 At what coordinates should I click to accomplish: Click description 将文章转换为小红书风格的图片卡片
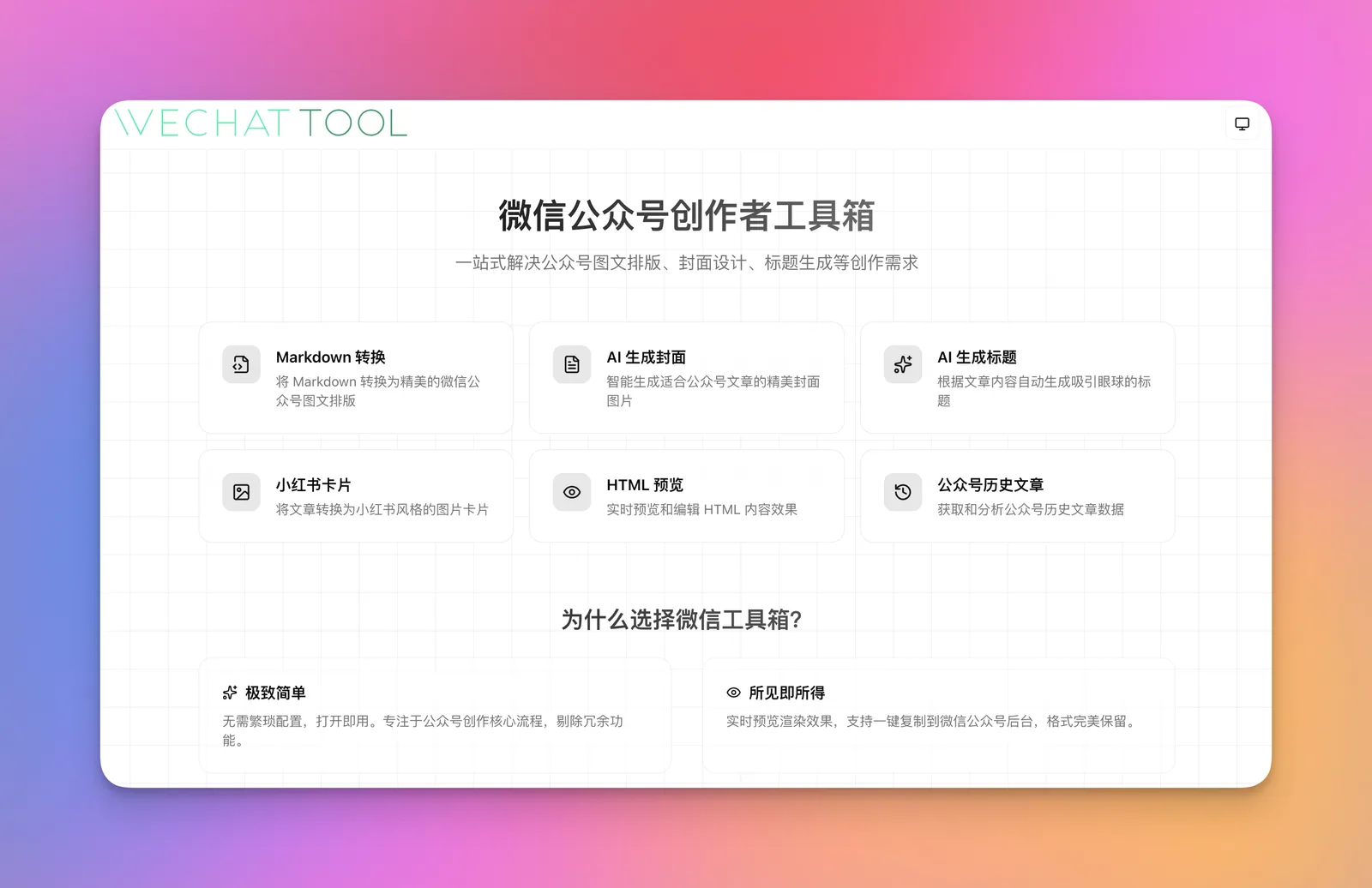tap(382, 509)
